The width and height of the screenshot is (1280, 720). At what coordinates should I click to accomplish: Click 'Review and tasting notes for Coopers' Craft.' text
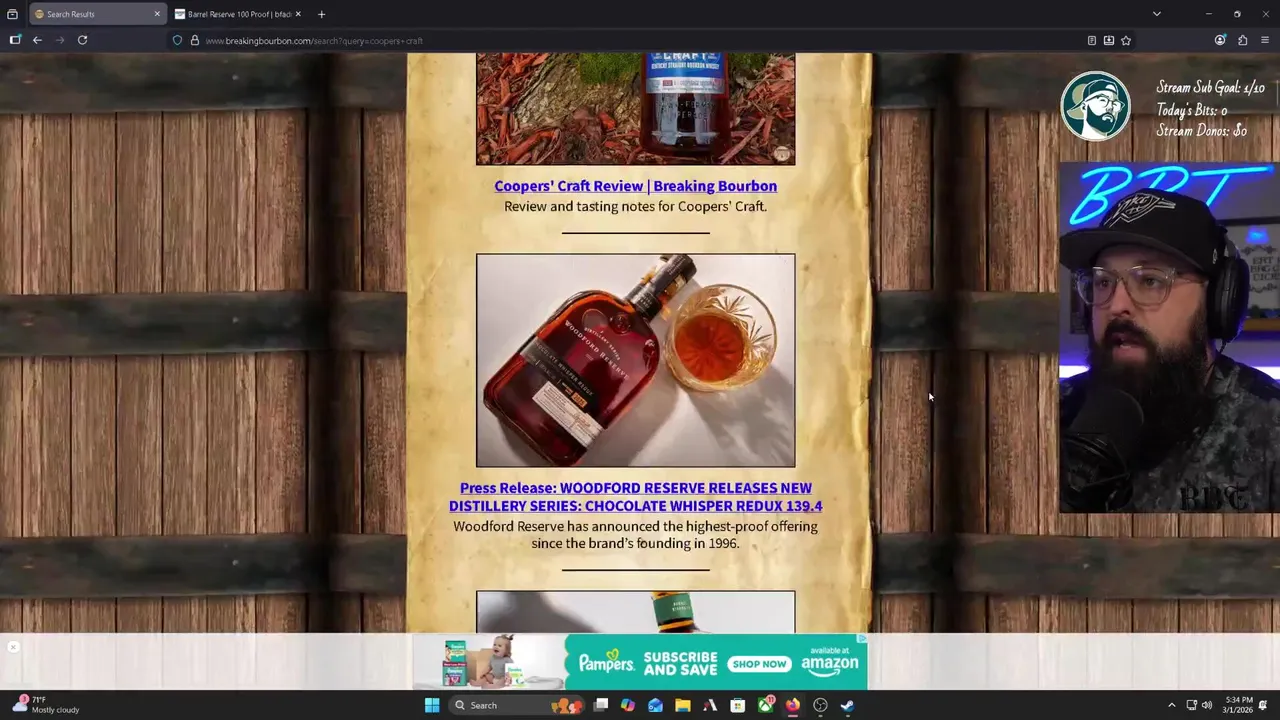point(635,206)
